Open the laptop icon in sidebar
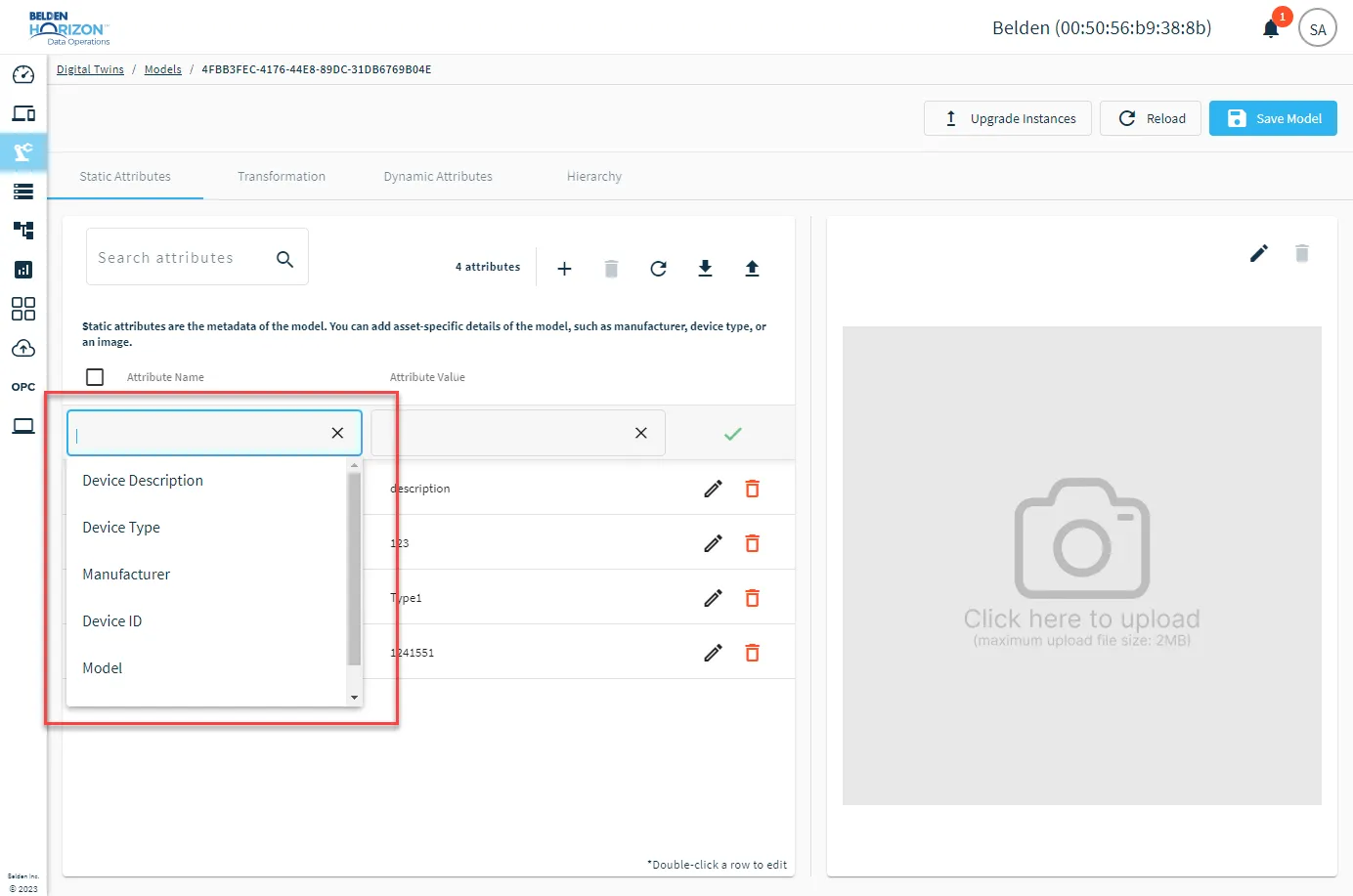1353x896 pixels. coord(23,426)
